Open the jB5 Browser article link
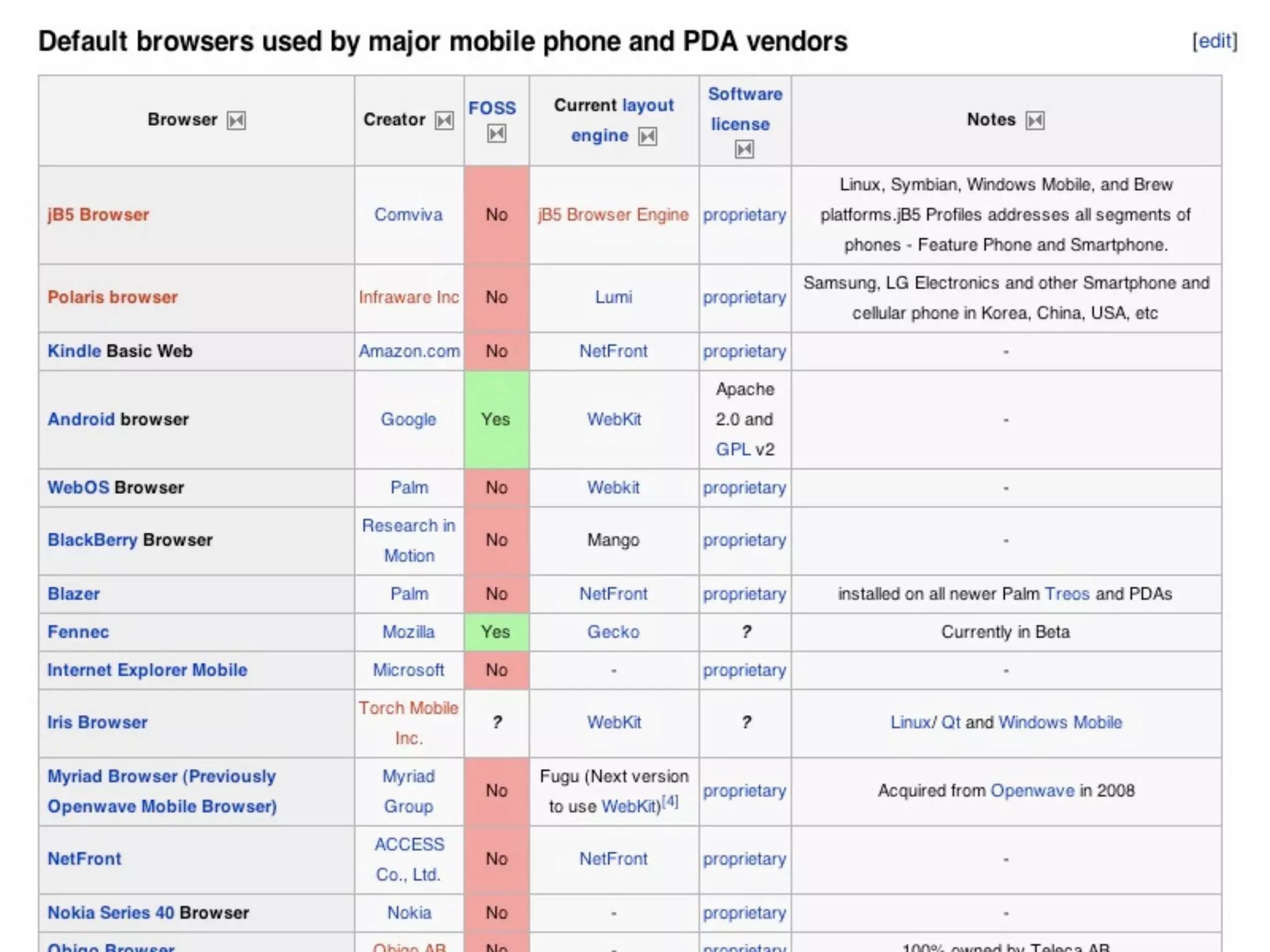 98,214
